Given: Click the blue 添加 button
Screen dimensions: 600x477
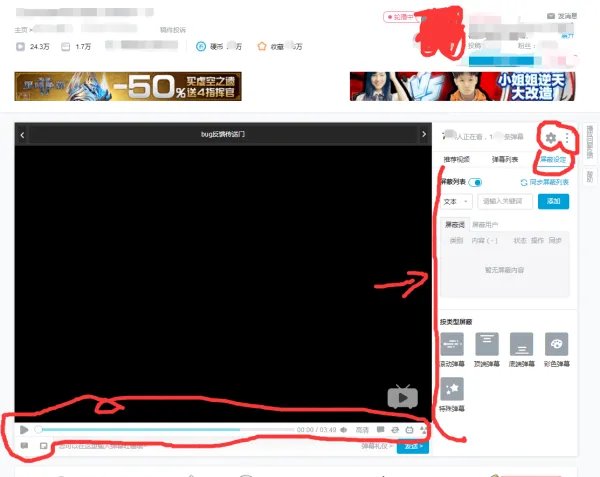Looking at the screenshot, I should tap(553, 202).
